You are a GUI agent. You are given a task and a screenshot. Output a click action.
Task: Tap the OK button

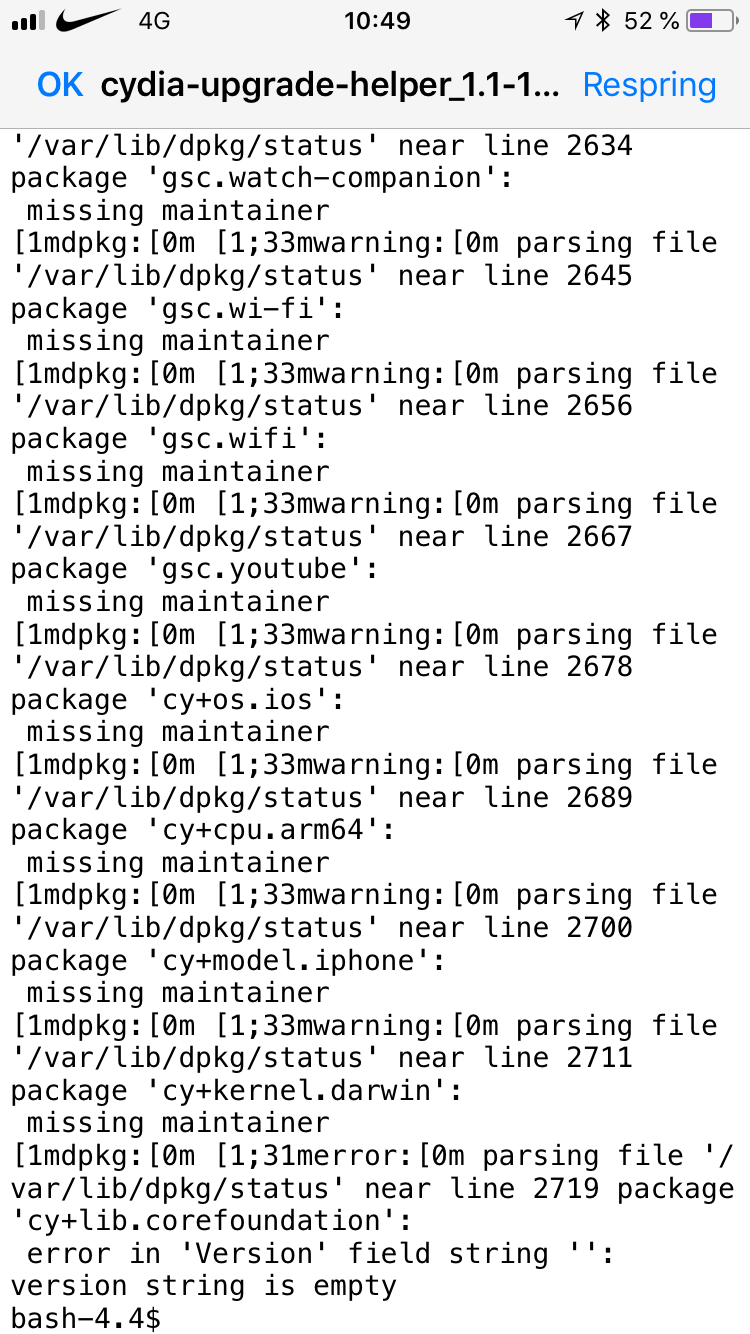pyautogui.click(x=60, y=85)
